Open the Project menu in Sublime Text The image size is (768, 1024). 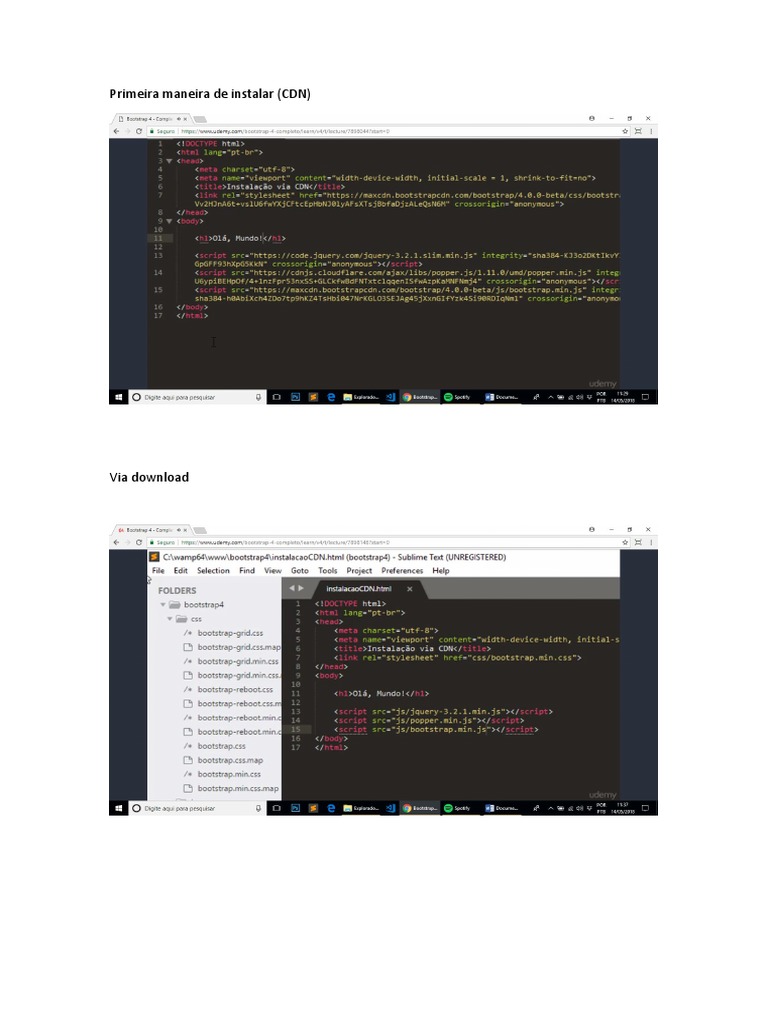(359, 570)
